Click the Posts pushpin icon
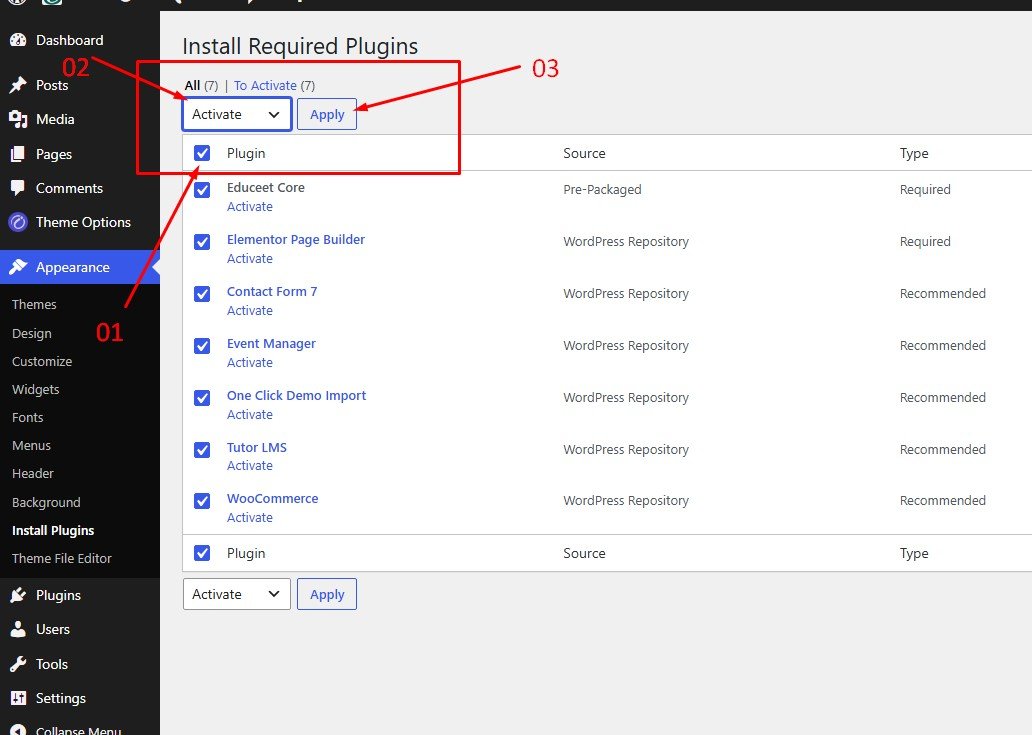1032x735 pixels. point(18,85)
